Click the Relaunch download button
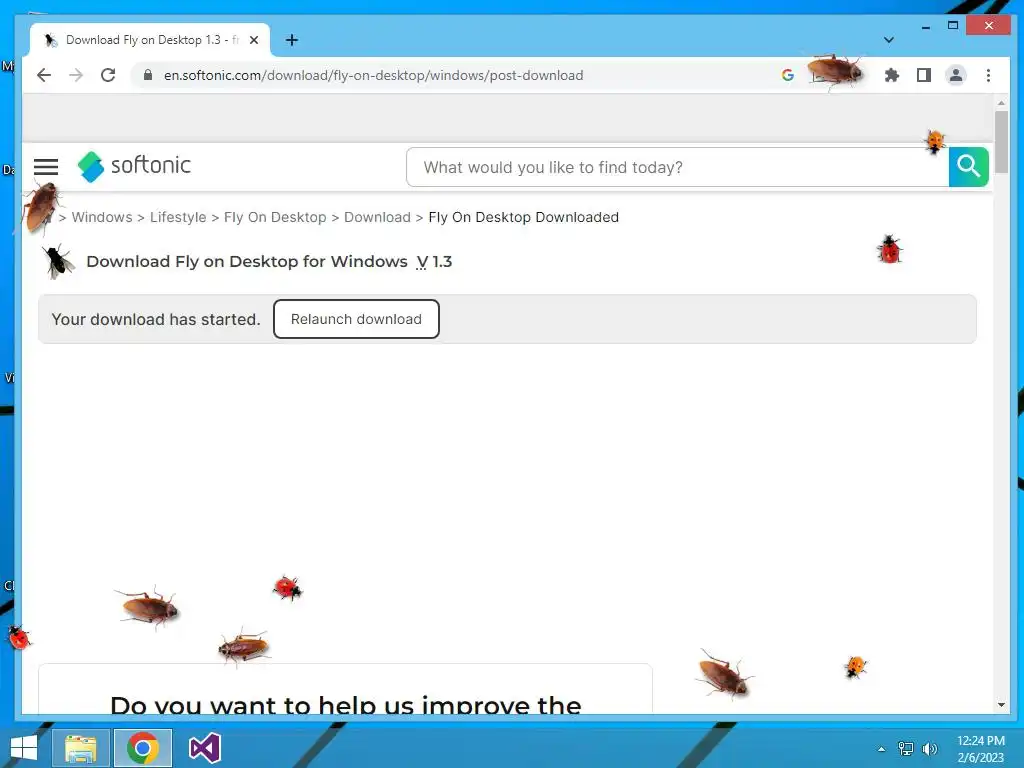This screenshot has height=768, width=1024. click(356, 319)
